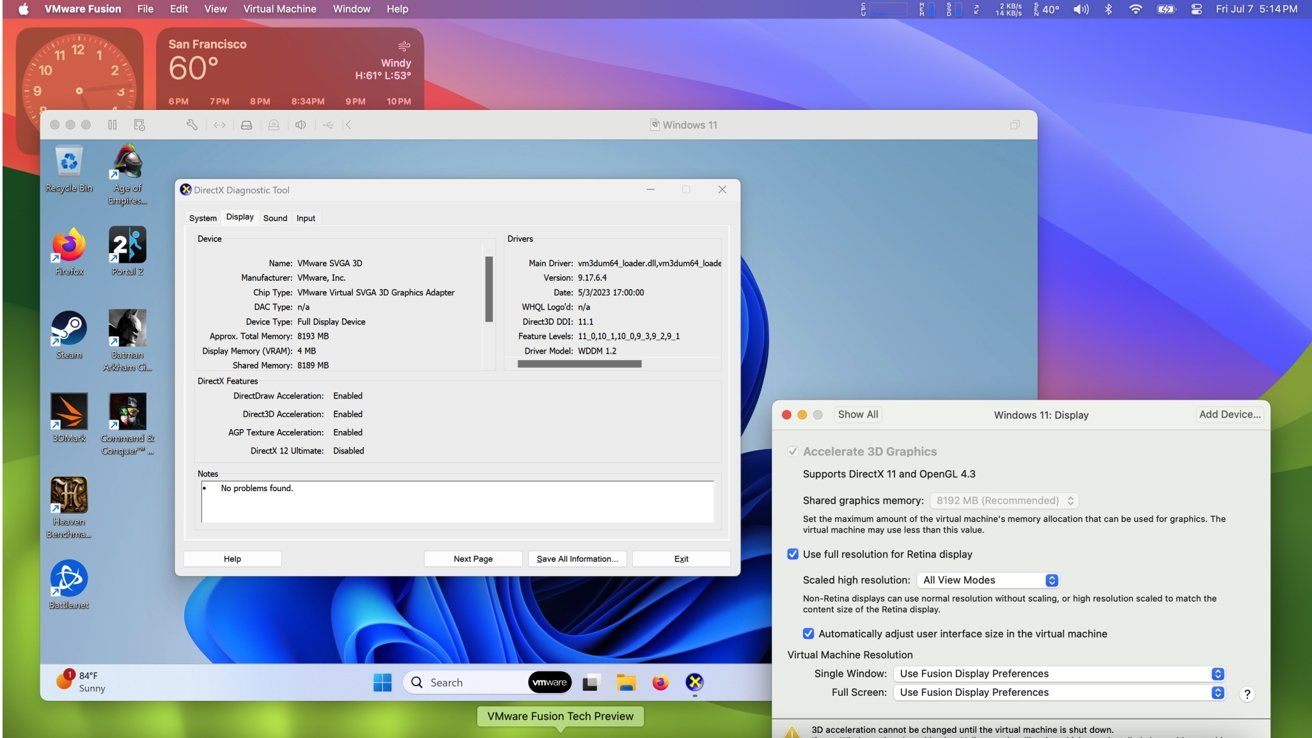The image size is (1312, 738).
Task: Uncheck Automatically adjust user interface size
Action: pyautogui.click(x=808, y=634)
